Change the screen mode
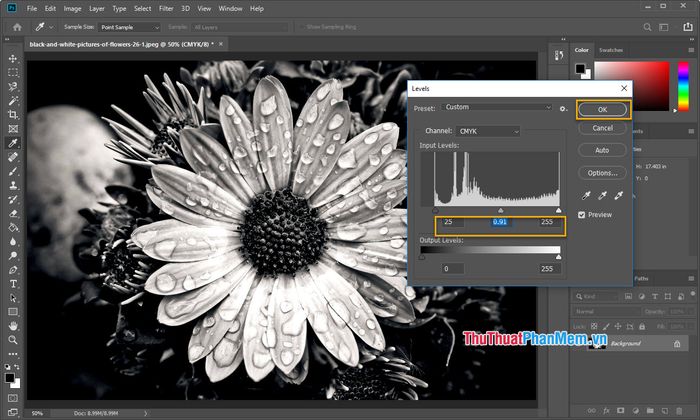Viewport: 700px width, 420px height. [x=13, y=412]
